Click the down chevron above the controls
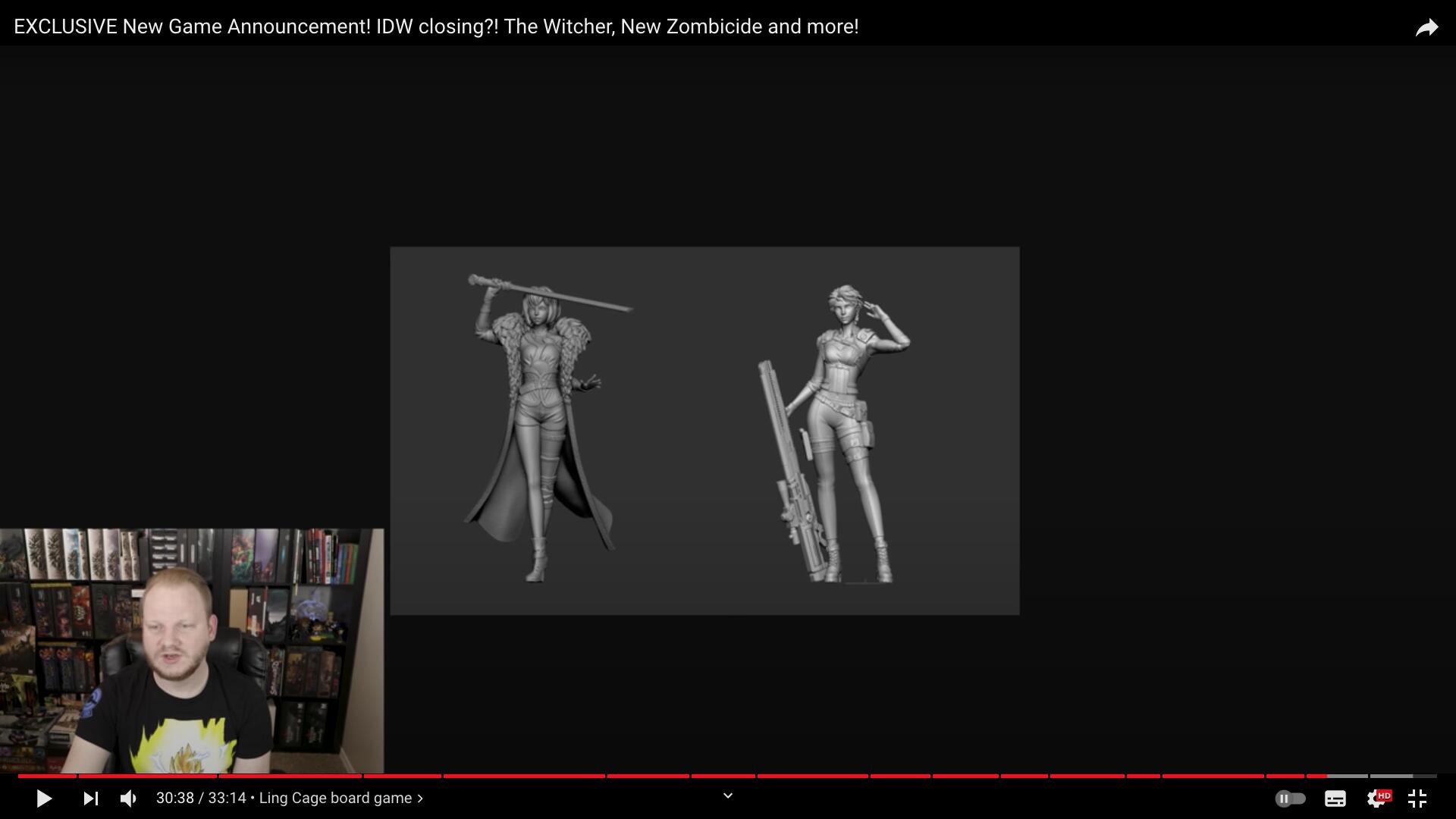Image resolution: width=1456 pixels, height=819 pixels. (728, 795)
